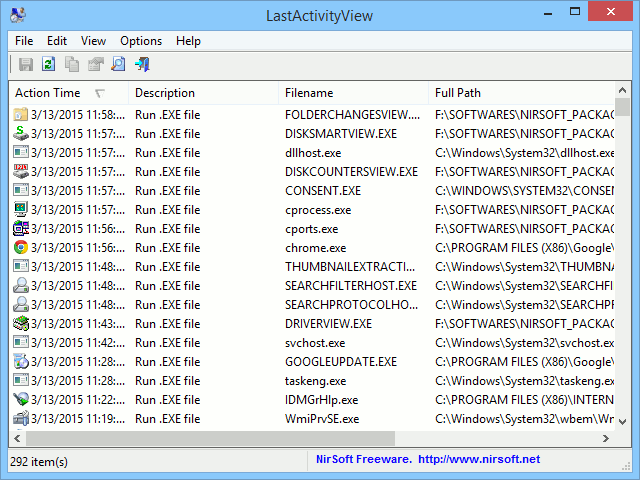Open the File menu
640x480 pixels.
tap(24, 41)
